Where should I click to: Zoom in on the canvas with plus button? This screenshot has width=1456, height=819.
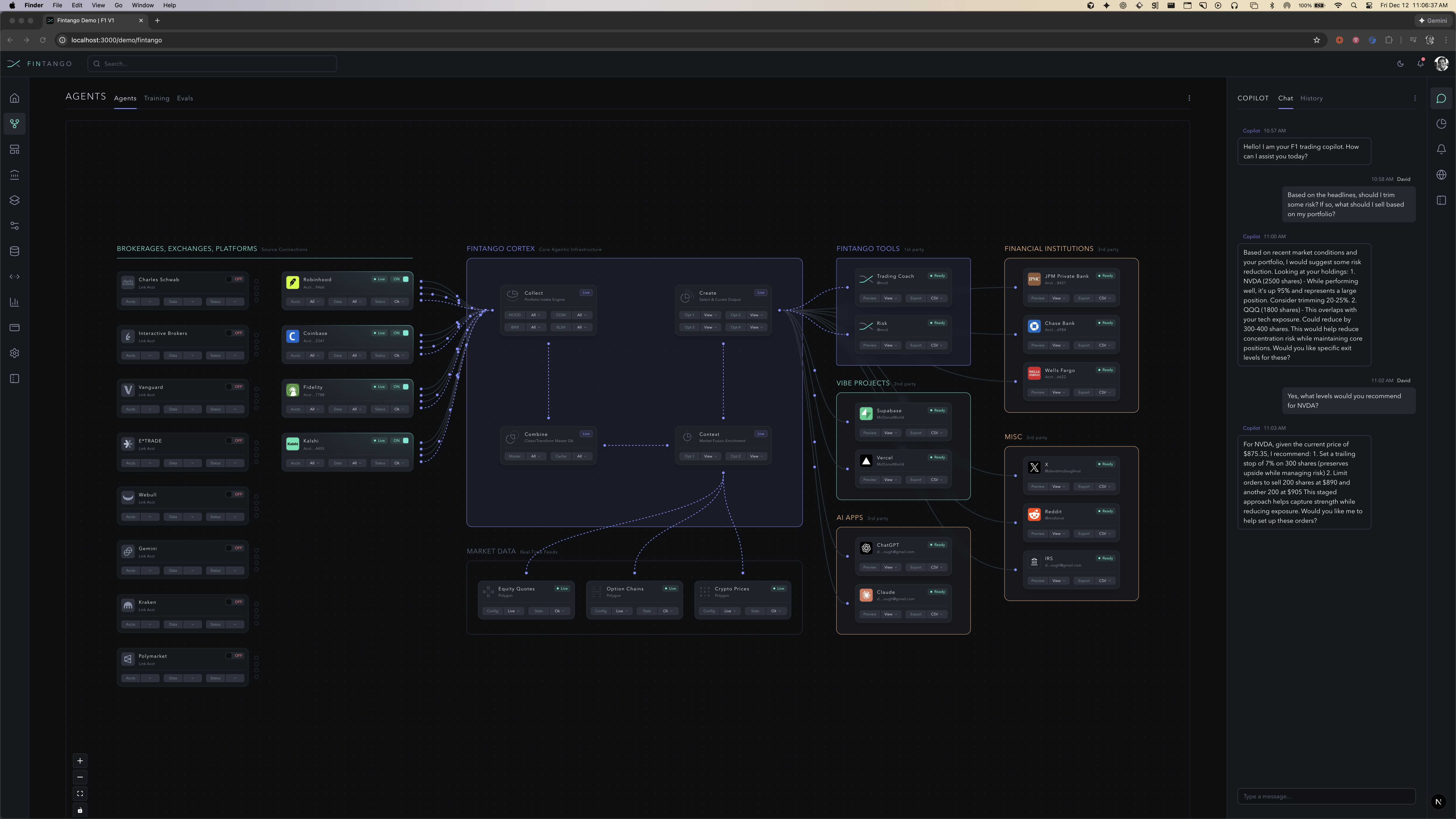(80, 760)
